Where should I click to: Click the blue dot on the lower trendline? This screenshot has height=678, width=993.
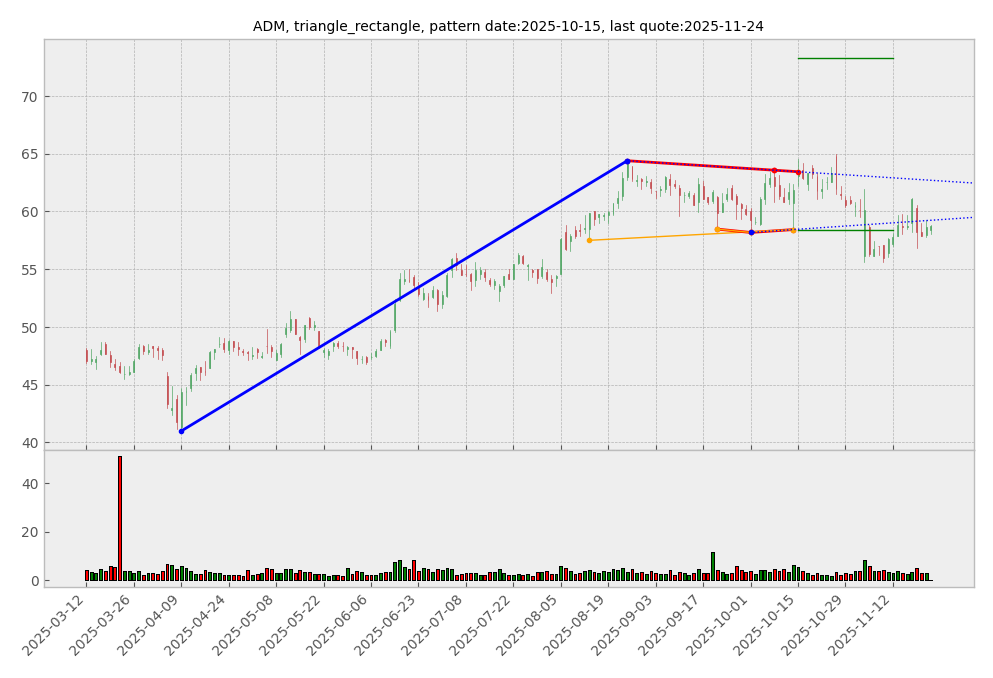click(751, 232)
